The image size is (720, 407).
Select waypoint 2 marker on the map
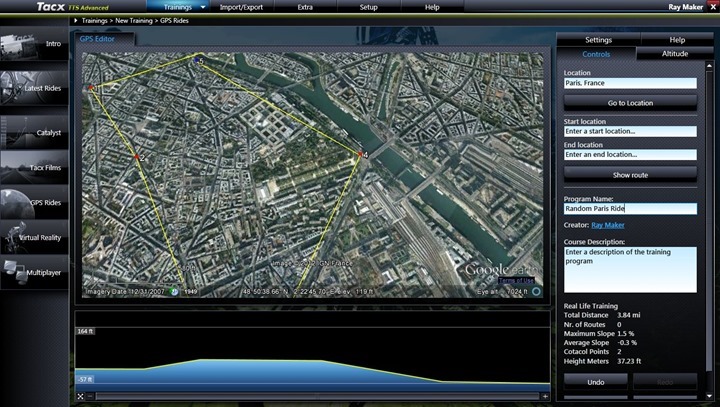coord(137,157)
